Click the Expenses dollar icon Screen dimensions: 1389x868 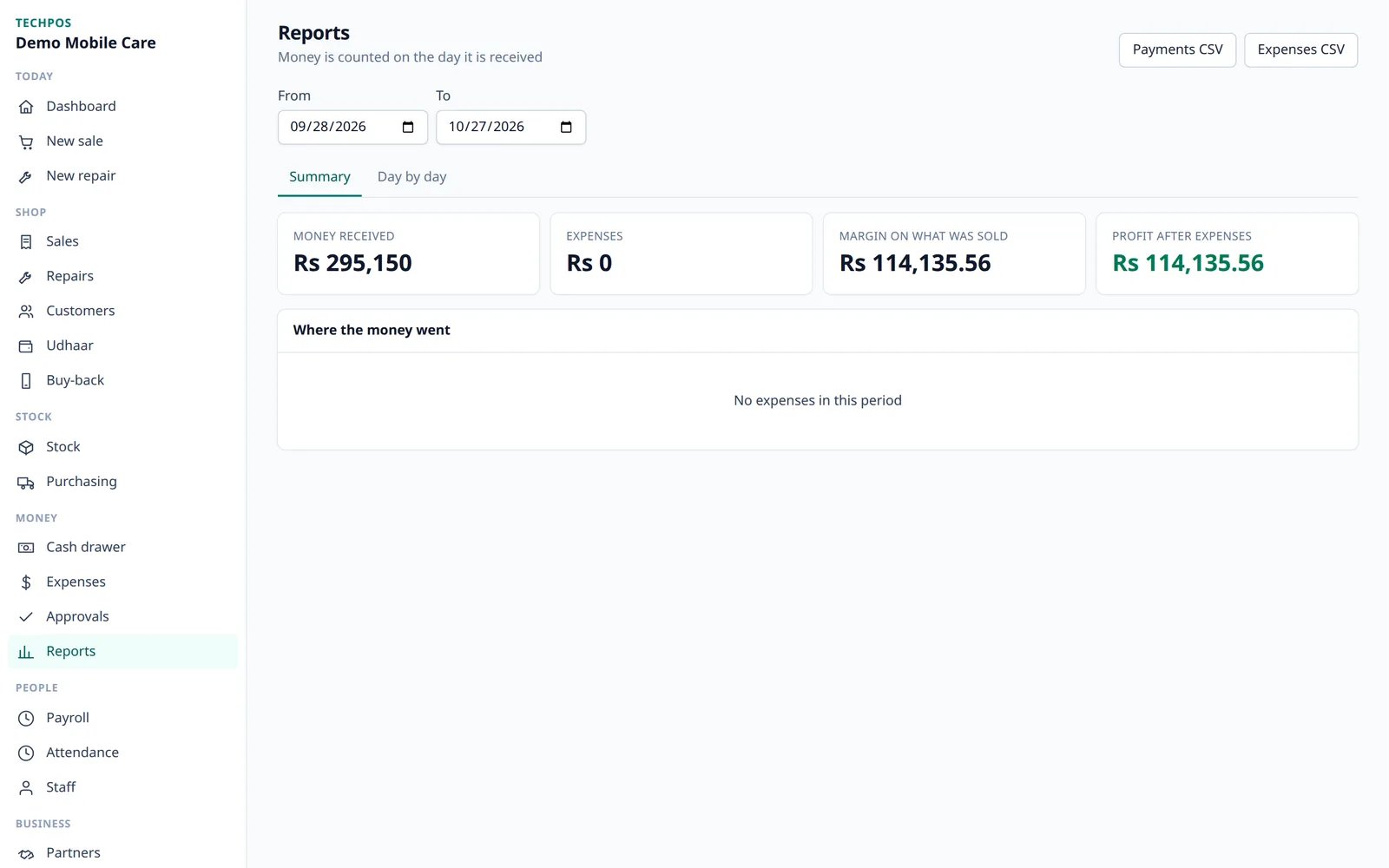coord(26,582)
